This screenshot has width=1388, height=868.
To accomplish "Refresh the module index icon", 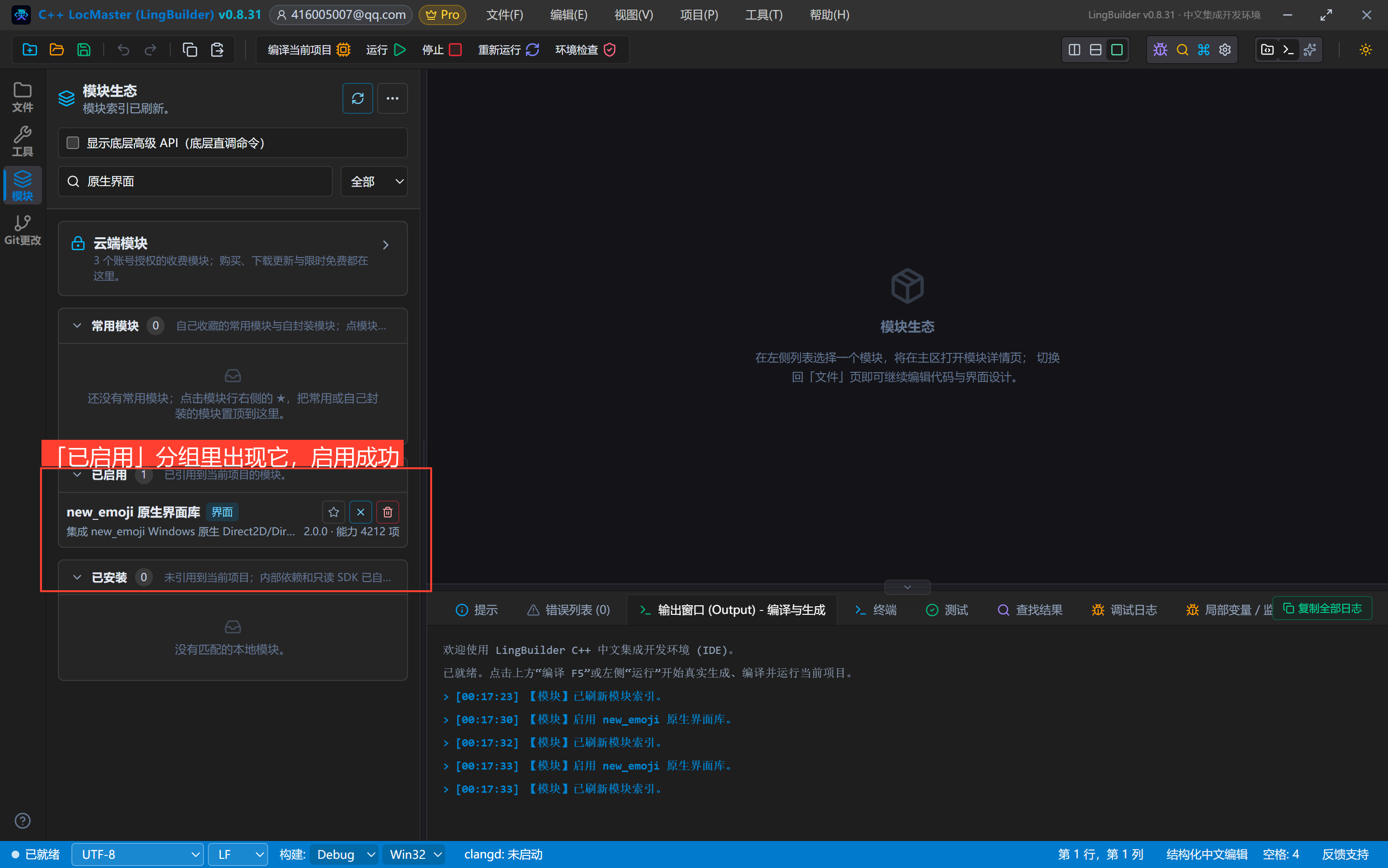I will 358,99.
